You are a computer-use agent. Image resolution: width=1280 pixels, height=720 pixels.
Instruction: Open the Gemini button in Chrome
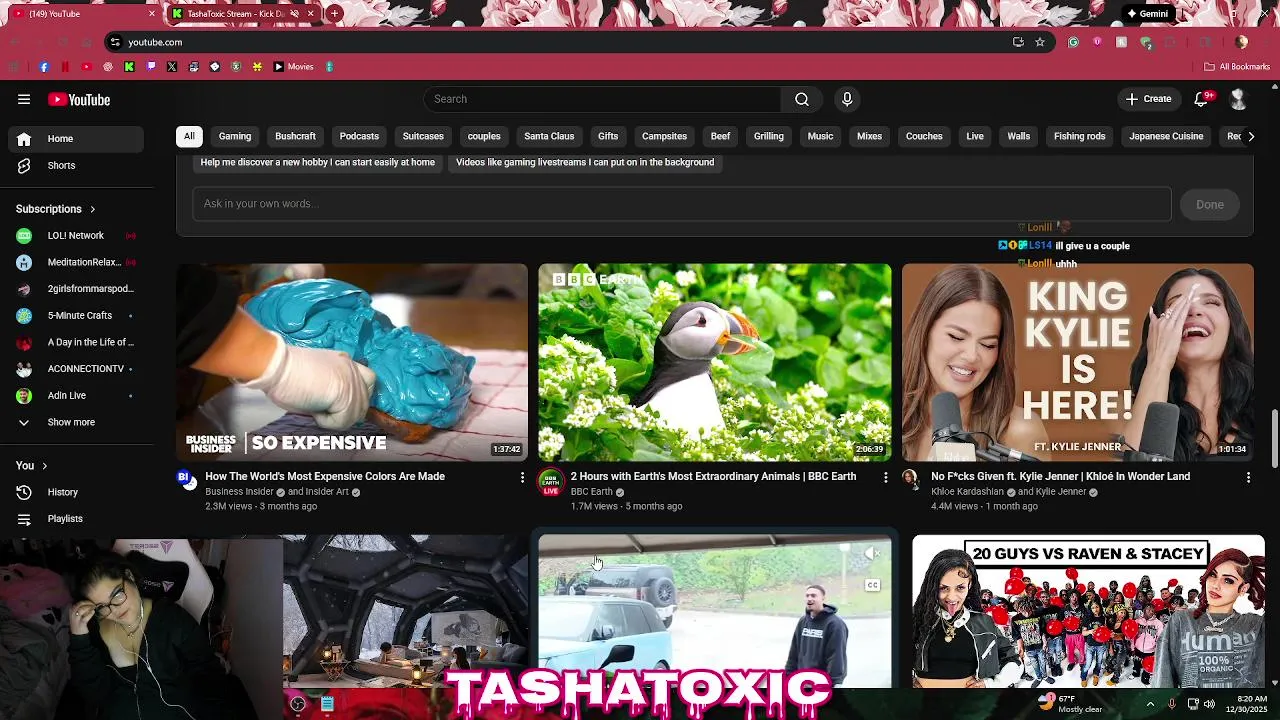click(1147, 14)
